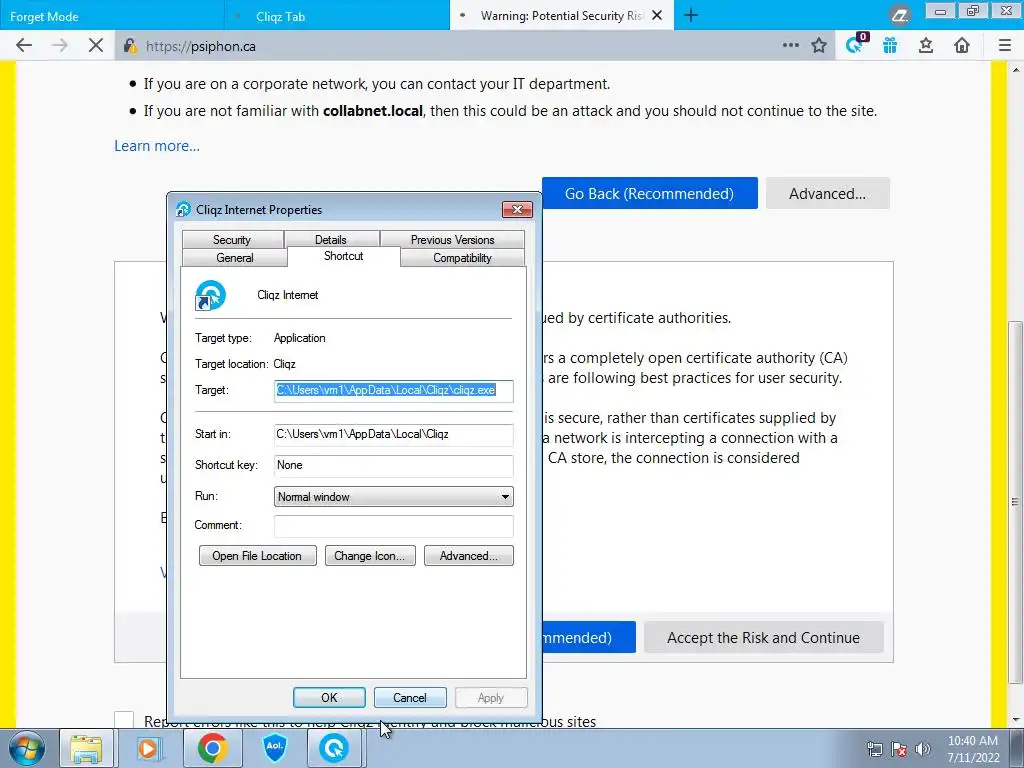Viewport: 1024px width, 768px height.
Task: Go to home page with house icon
Action: (961, 45)
